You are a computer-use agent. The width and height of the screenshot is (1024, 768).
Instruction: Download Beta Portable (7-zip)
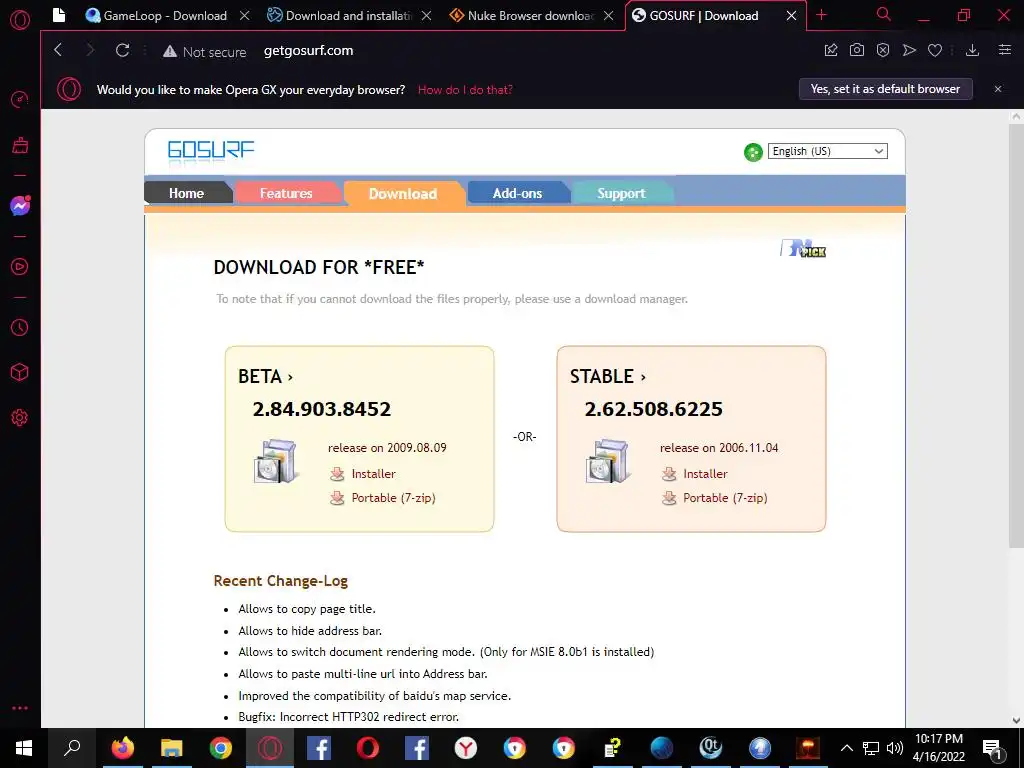[392, 498]
